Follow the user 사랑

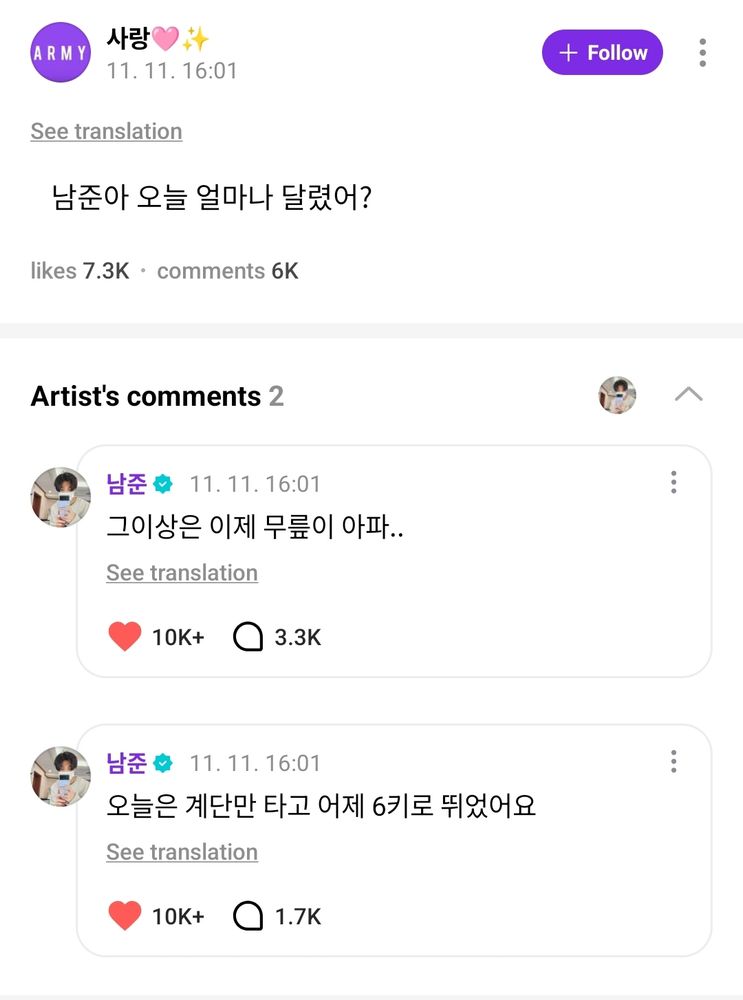click(x=602, y=52)
